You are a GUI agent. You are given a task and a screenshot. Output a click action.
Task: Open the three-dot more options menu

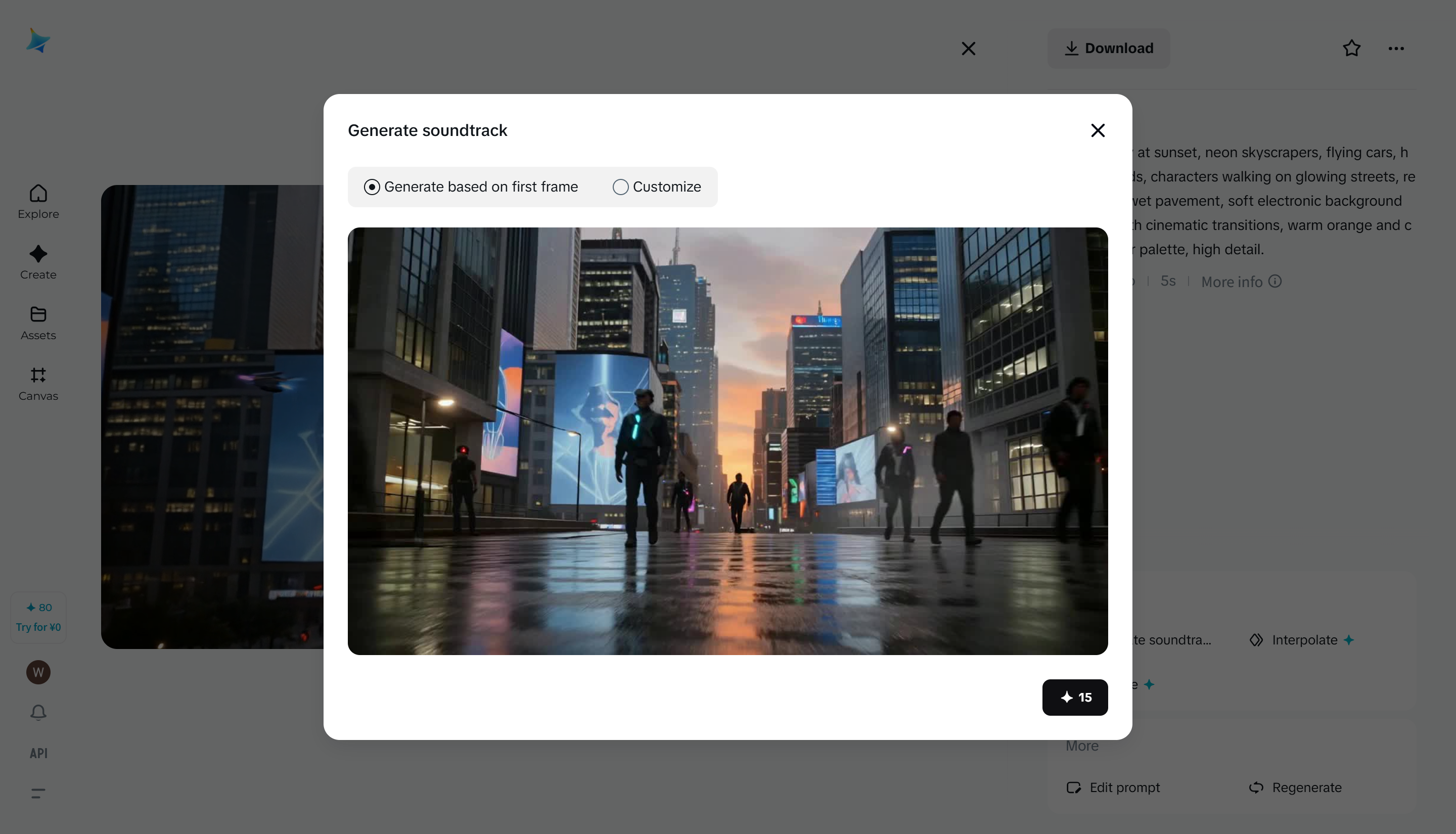point(1396,48)
